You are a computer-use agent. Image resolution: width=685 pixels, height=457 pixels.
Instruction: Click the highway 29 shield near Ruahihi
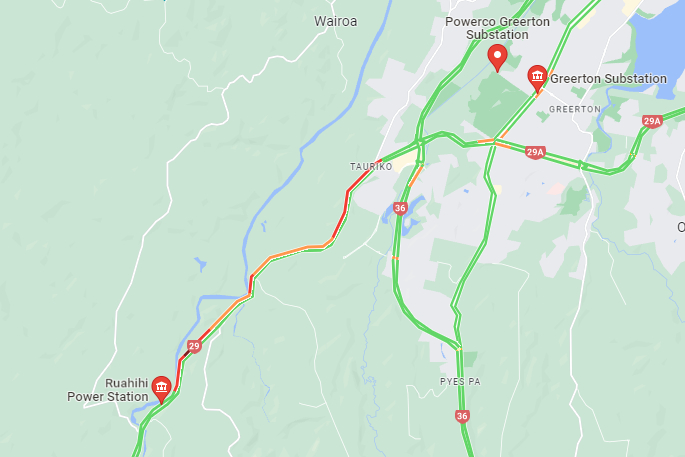[x=194, y=346]
